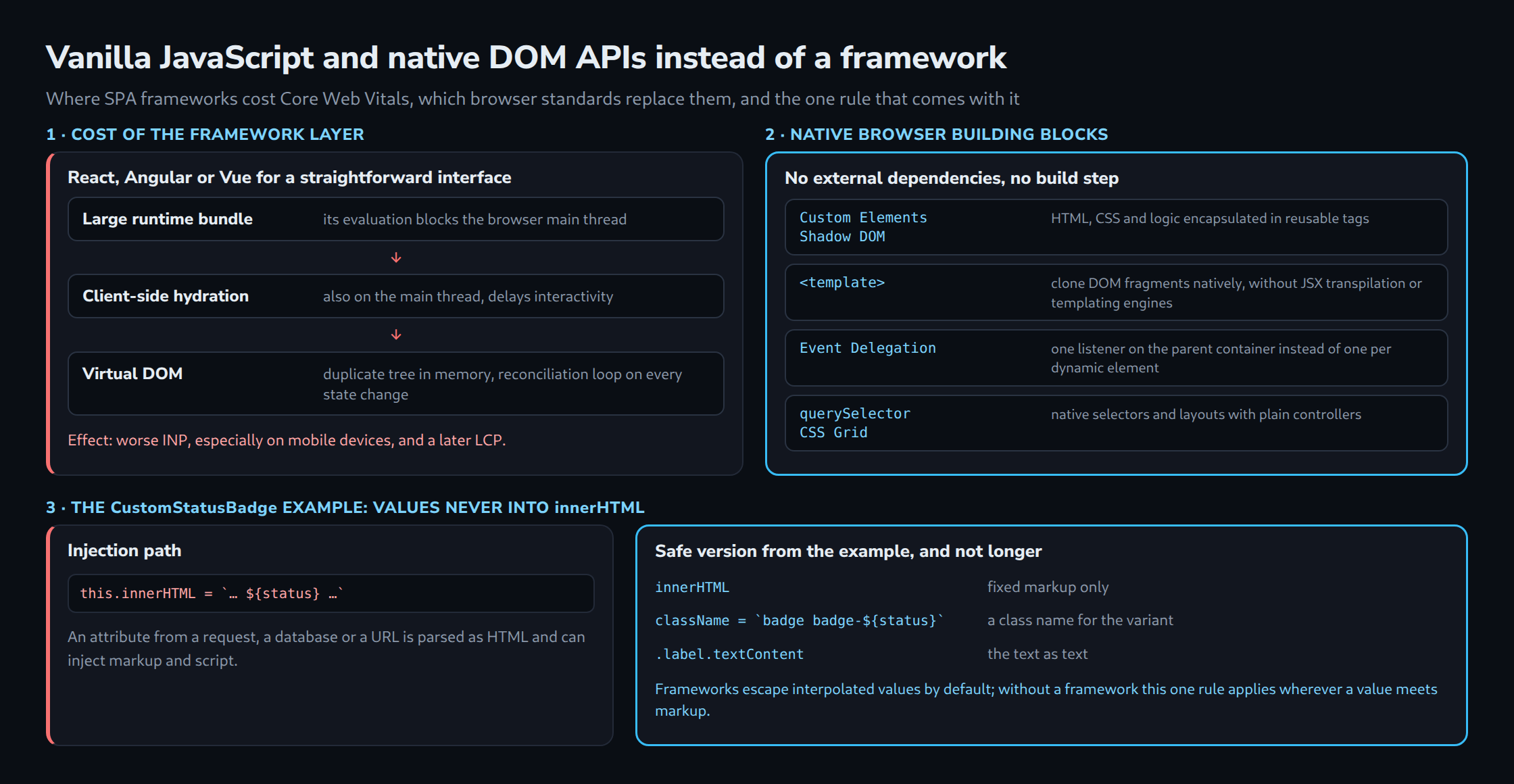Click the red 'Effect: worse INP' line
This screenshot has width=1514, height=784.
(287, 440)
